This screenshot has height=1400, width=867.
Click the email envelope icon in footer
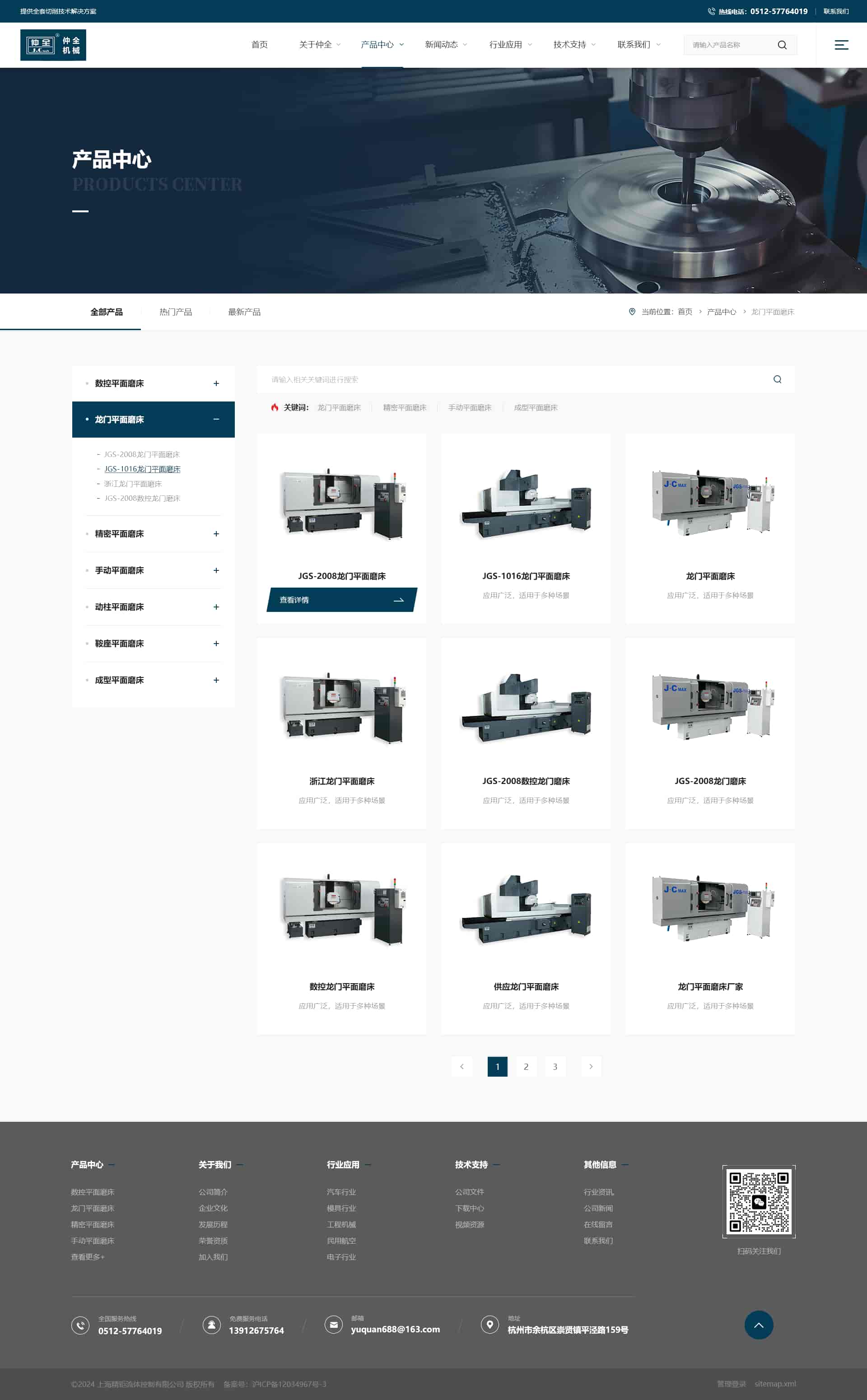click(333, 1324)
